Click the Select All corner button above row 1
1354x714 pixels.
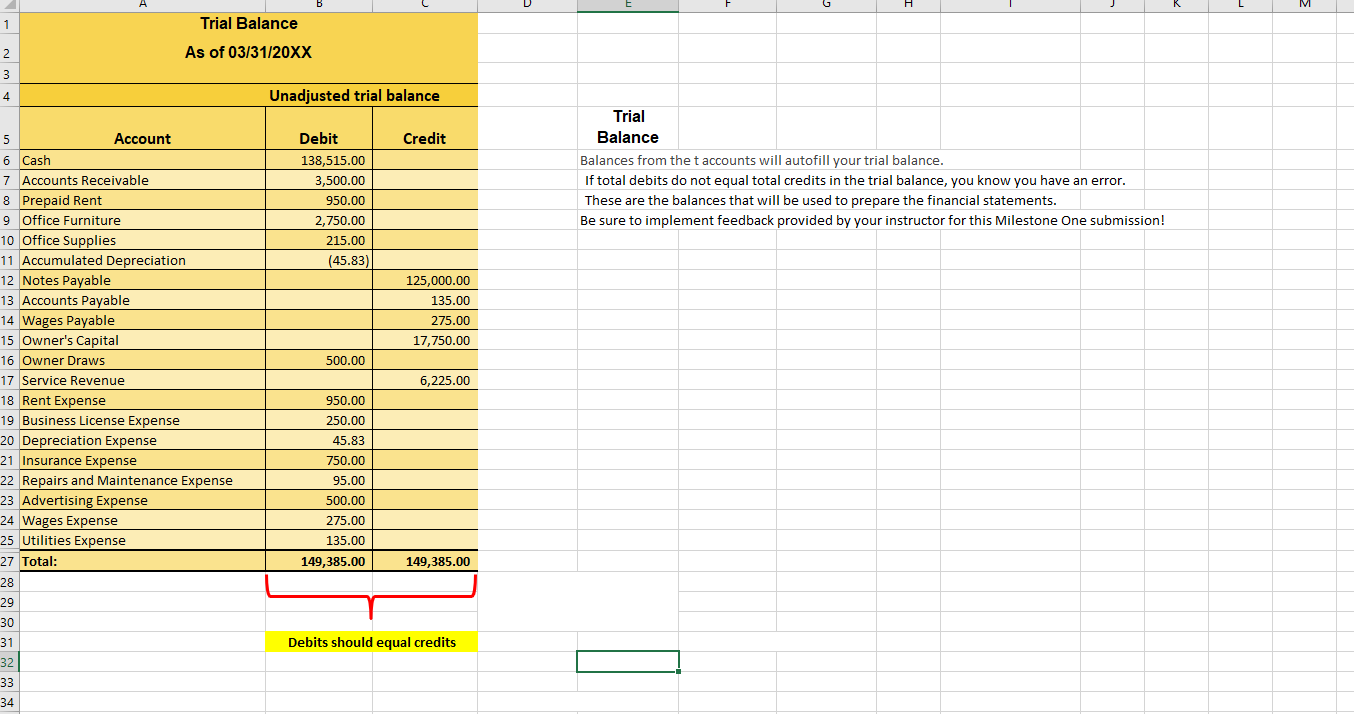pyautogui.click(x=9, y=5)
